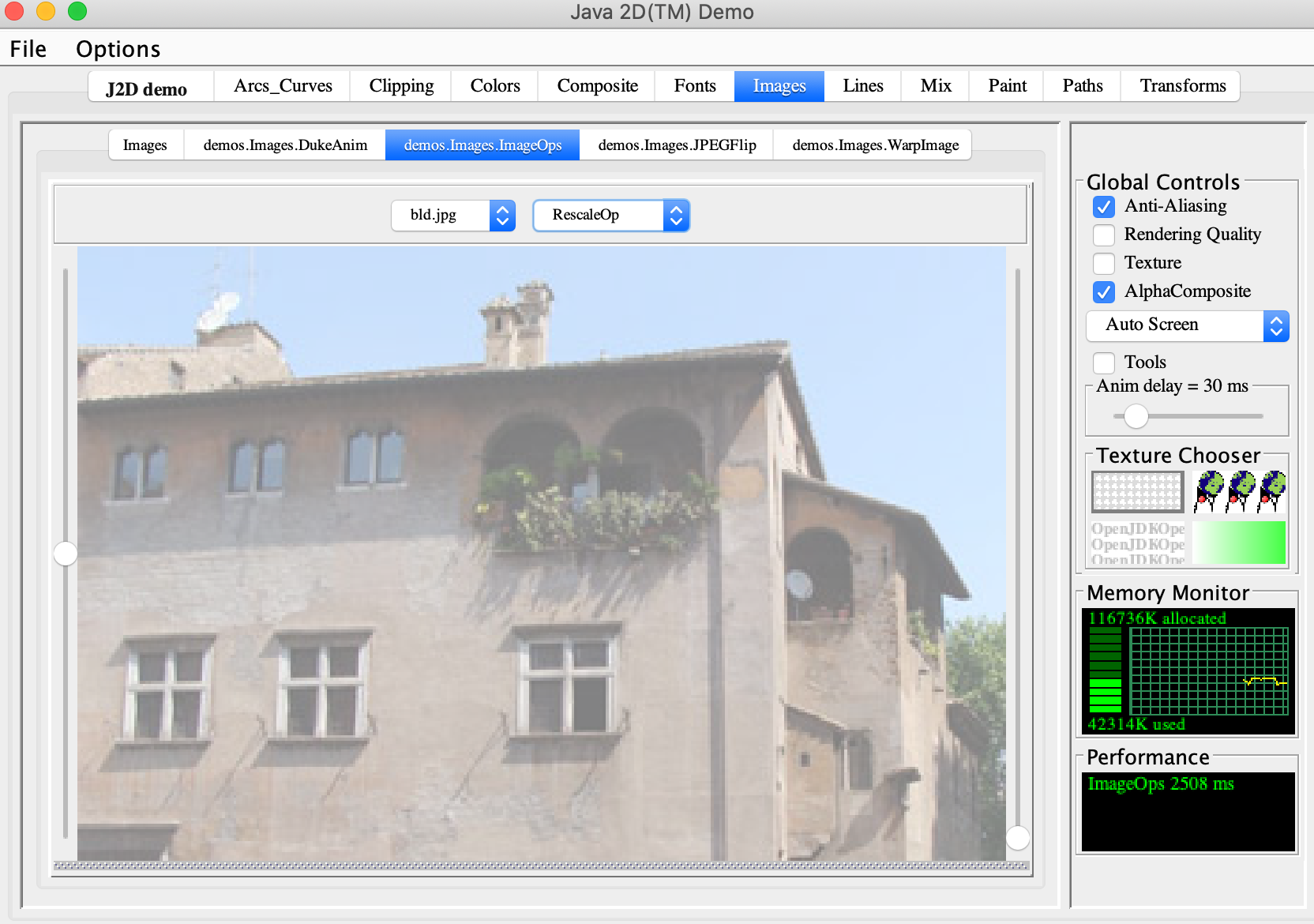Choose the Duke mascot texture
The image size is (1314, 924).
pos(1239,492)
